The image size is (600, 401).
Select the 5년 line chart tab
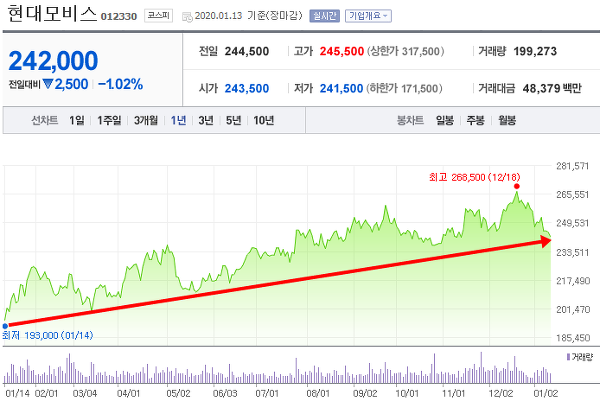[x=233, y=121]
